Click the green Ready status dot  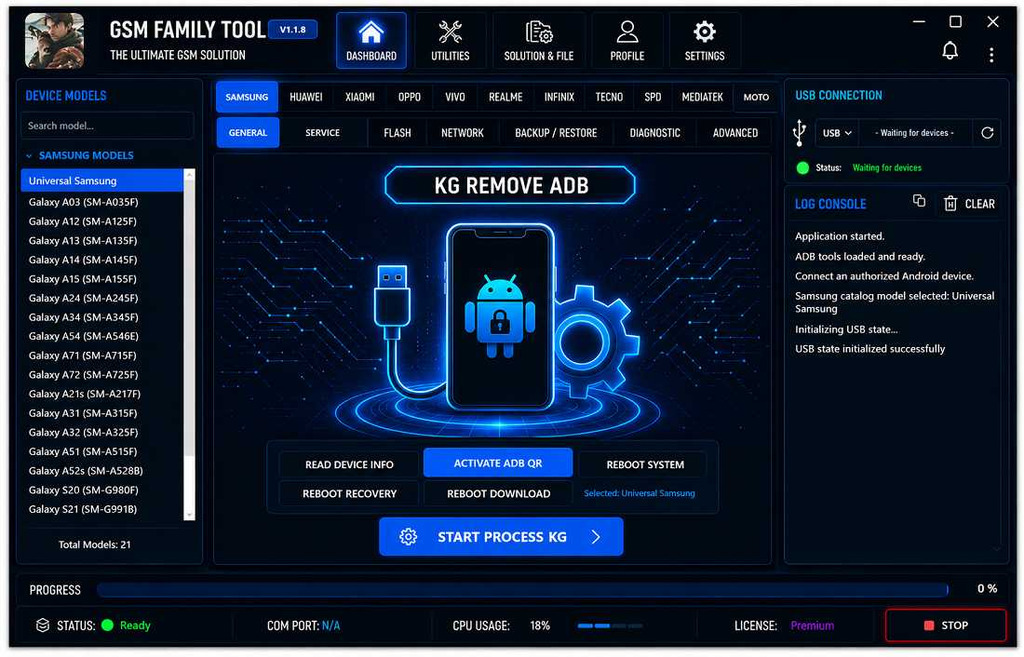point(108,625)
